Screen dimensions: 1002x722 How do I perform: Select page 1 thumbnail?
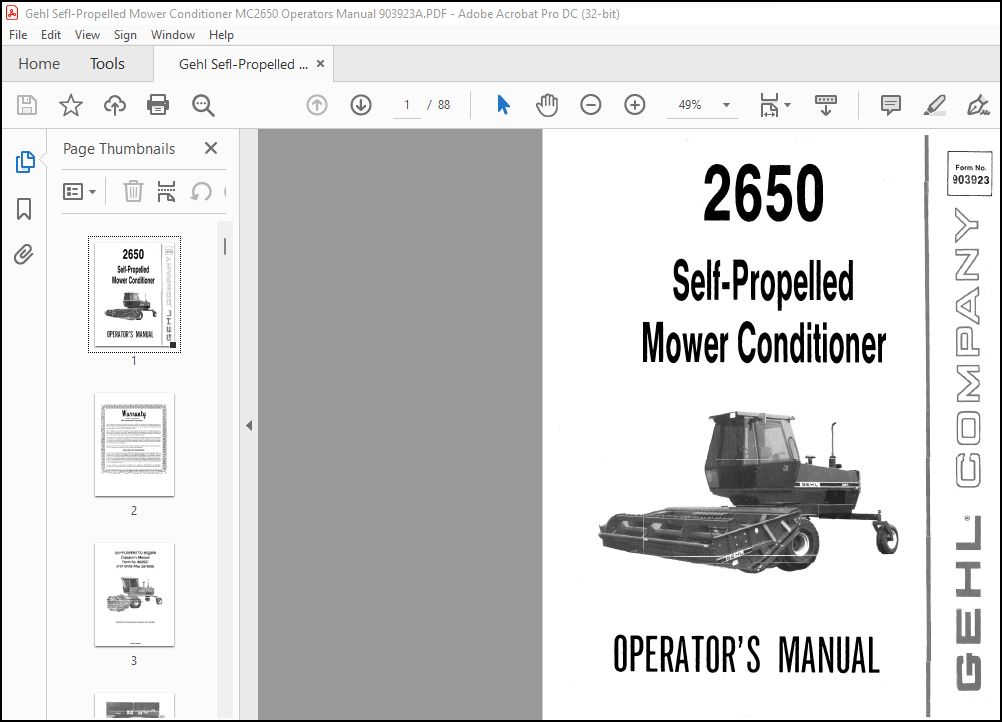tap(134, 295)
